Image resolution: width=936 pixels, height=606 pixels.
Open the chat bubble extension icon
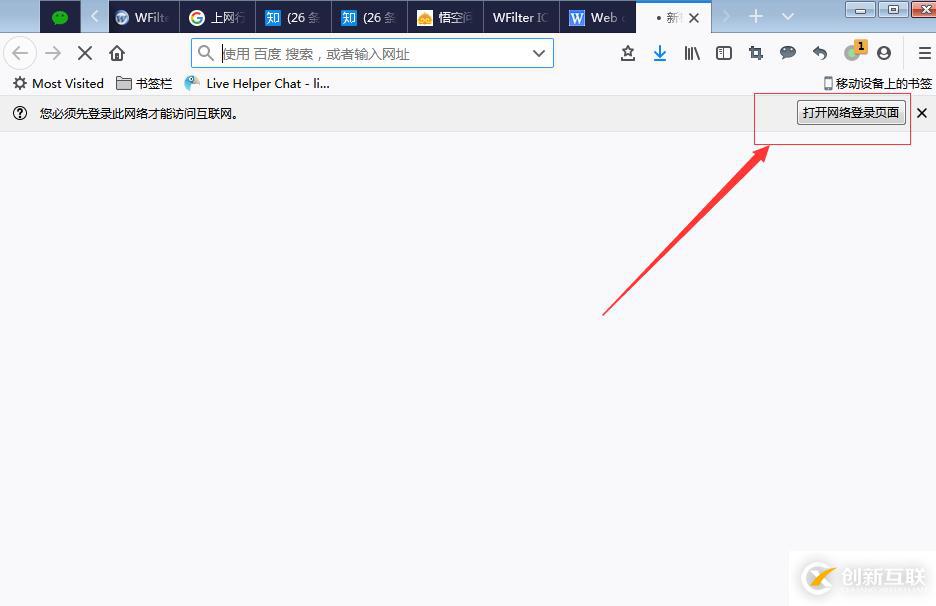coord(787,53)
